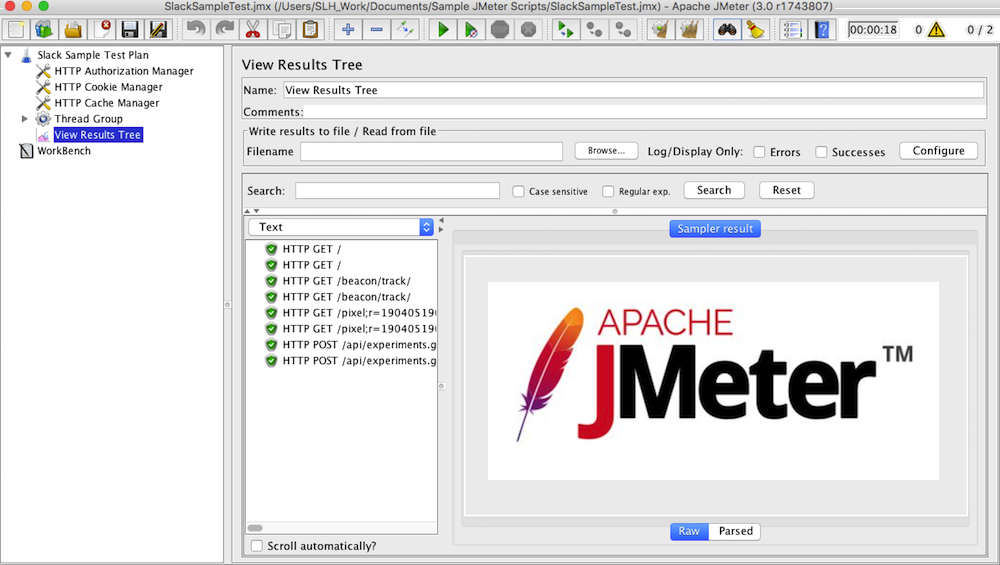Screen dimensions: 1000x565
Task: Click the Name input field
Action: click(x=633, y=90)
